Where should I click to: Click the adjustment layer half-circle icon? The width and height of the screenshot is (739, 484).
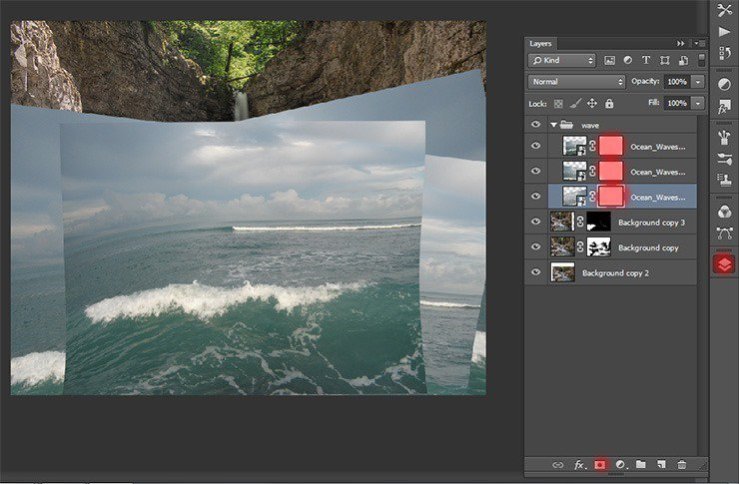(620, 465)
